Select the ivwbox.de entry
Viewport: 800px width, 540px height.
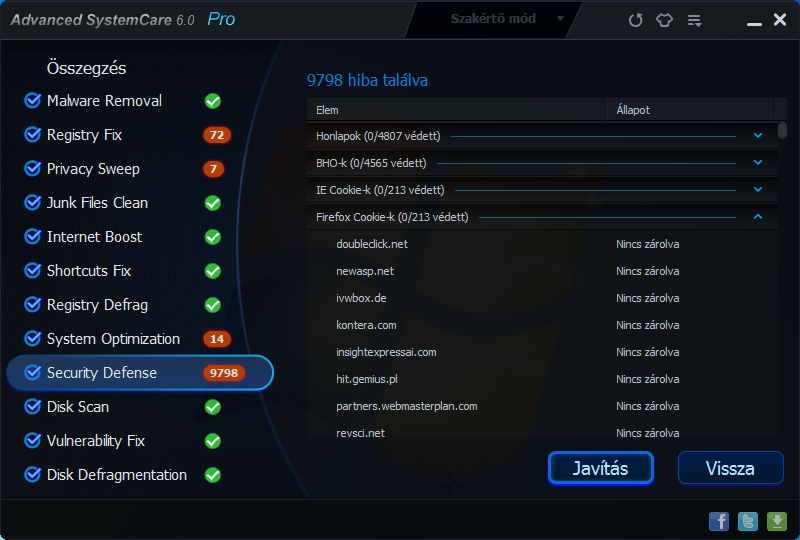point(542,298)
